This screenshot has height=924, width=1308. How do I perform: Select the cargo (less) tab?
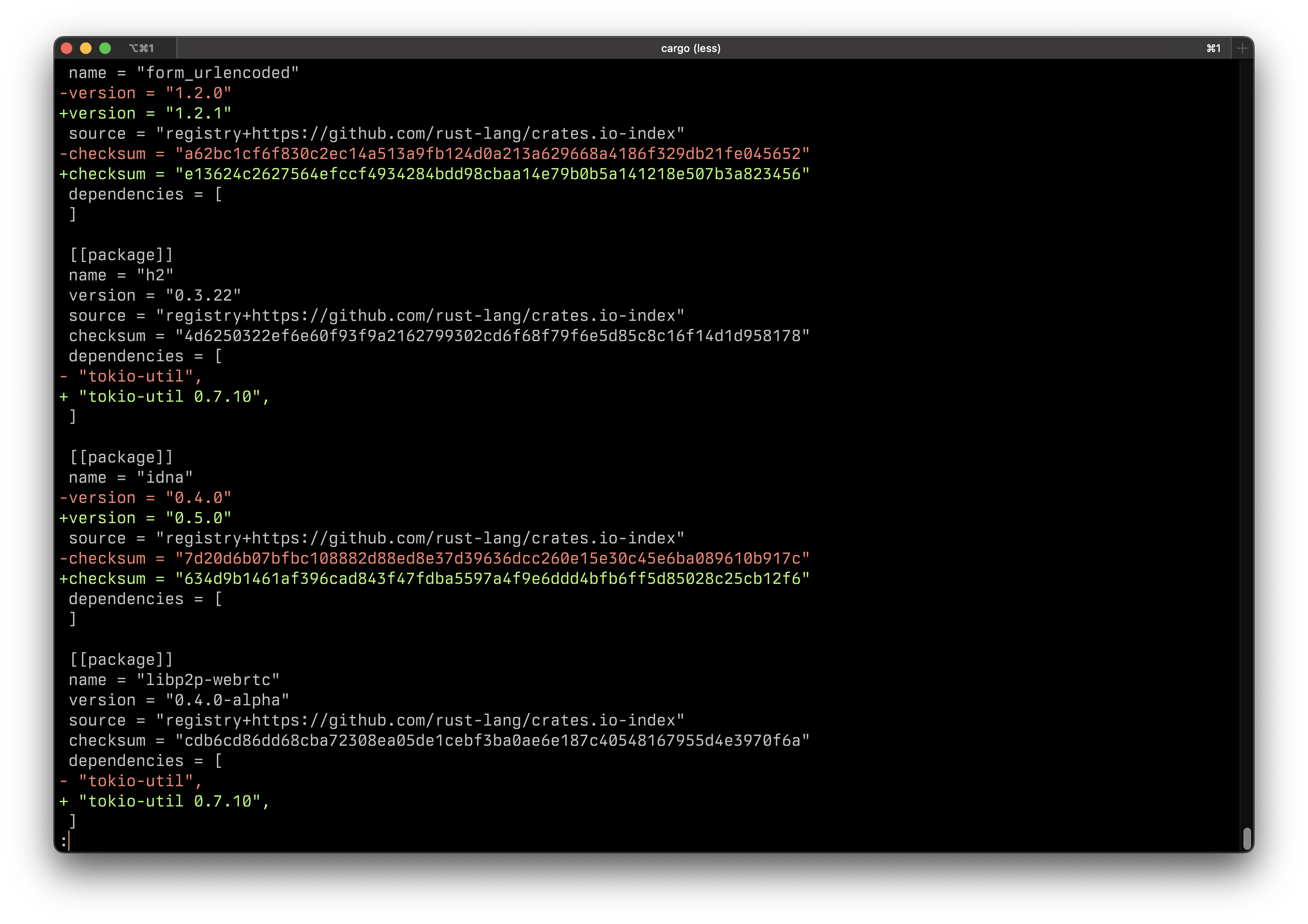tap(691, 48)
